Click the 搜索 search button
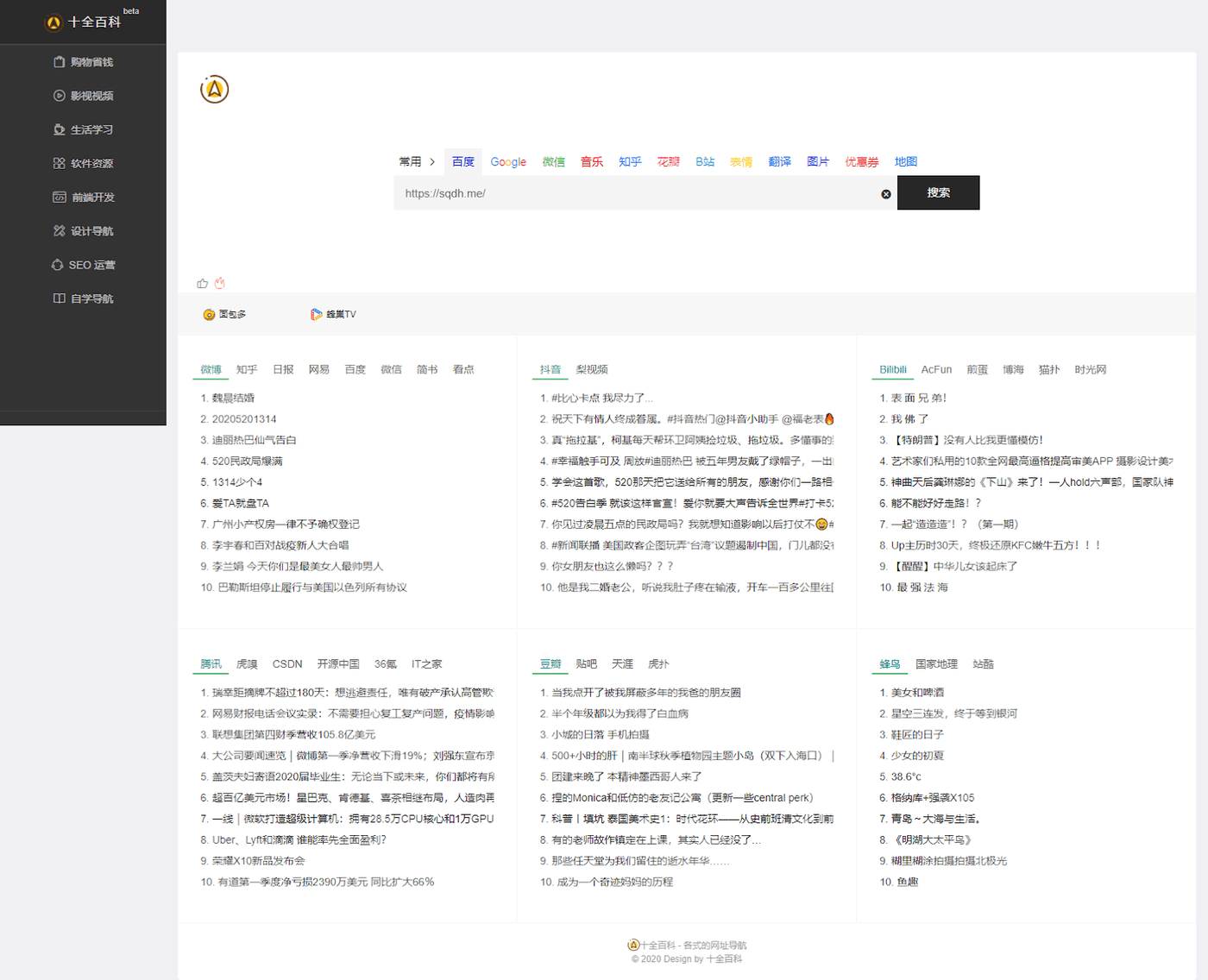Image resolution: width=1208 pixels, height=980 pixels. (x=939, y=193)
